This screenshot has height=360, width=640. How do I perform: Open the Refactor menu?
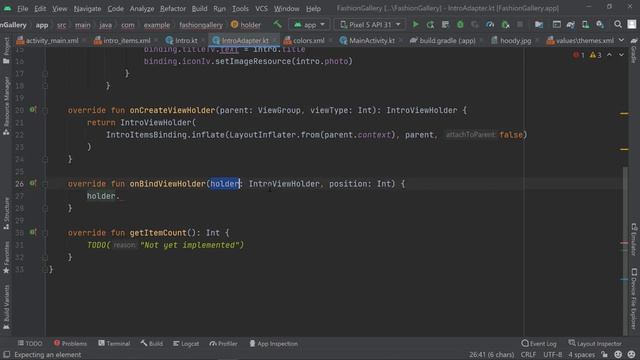pyautogui.click(x=173, y=9)
